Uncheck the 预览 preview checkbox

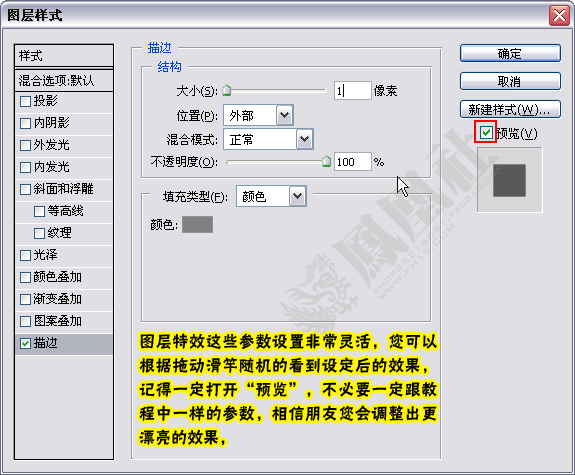pos(486,132)
